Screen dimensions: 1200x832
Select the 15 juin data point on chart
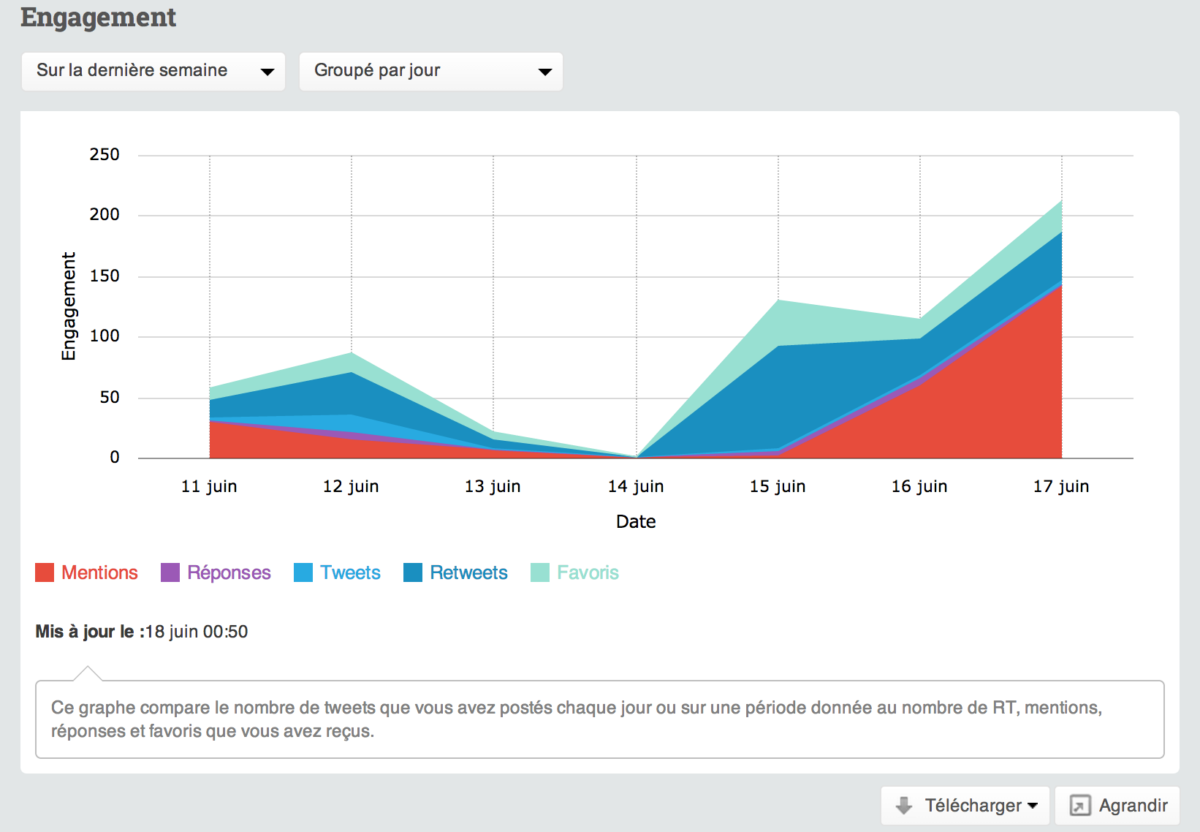(x=778, y=301)
